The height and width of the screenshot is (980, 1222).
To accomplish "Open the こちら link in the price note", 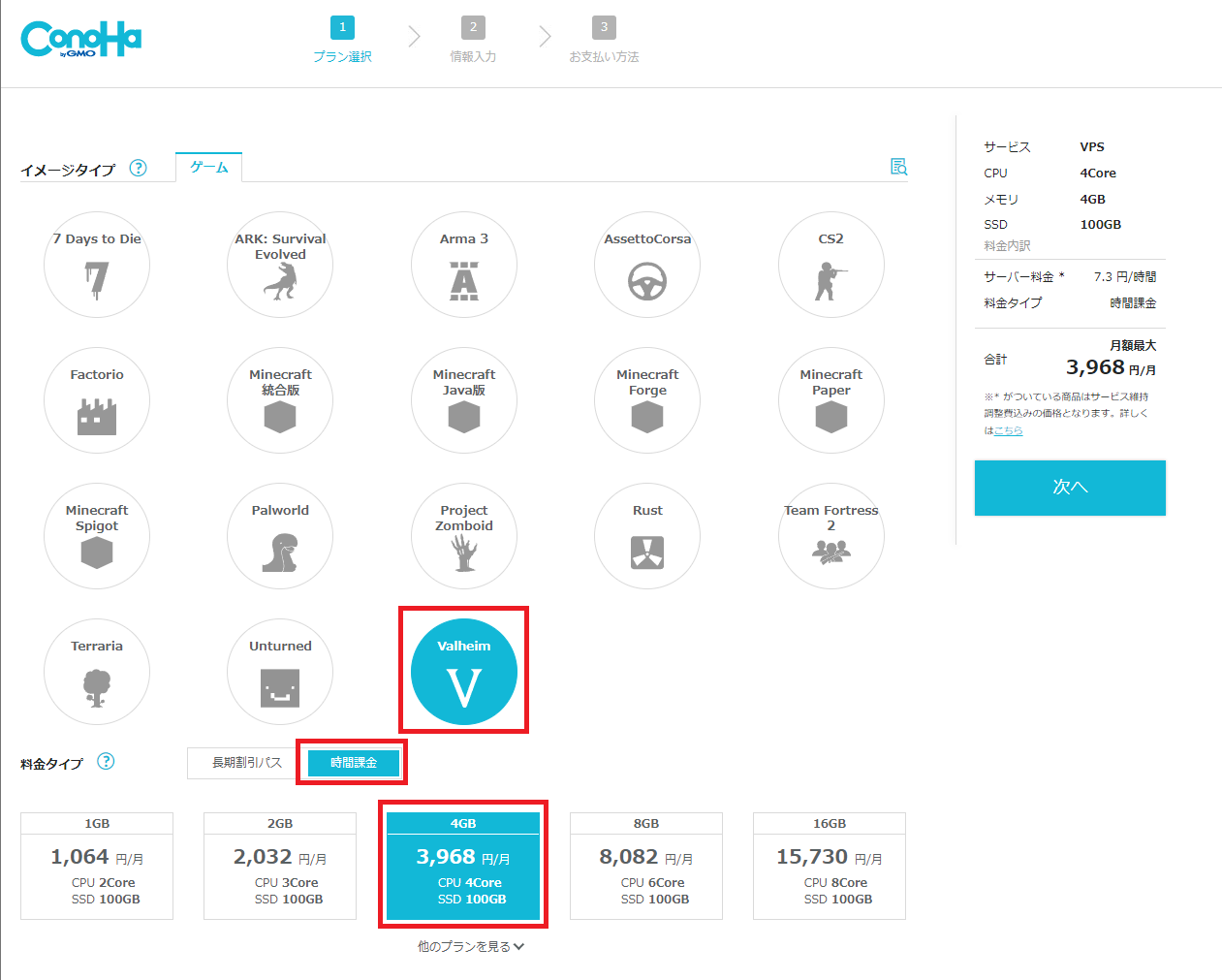I will click(1008, 430).
